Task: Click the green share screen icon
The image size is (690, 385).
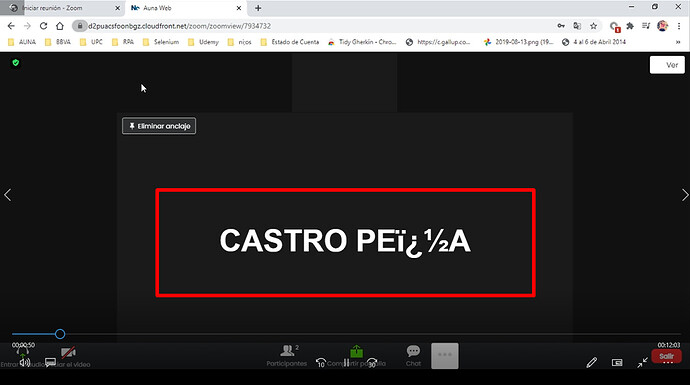Action: click(x=356, y=351)
